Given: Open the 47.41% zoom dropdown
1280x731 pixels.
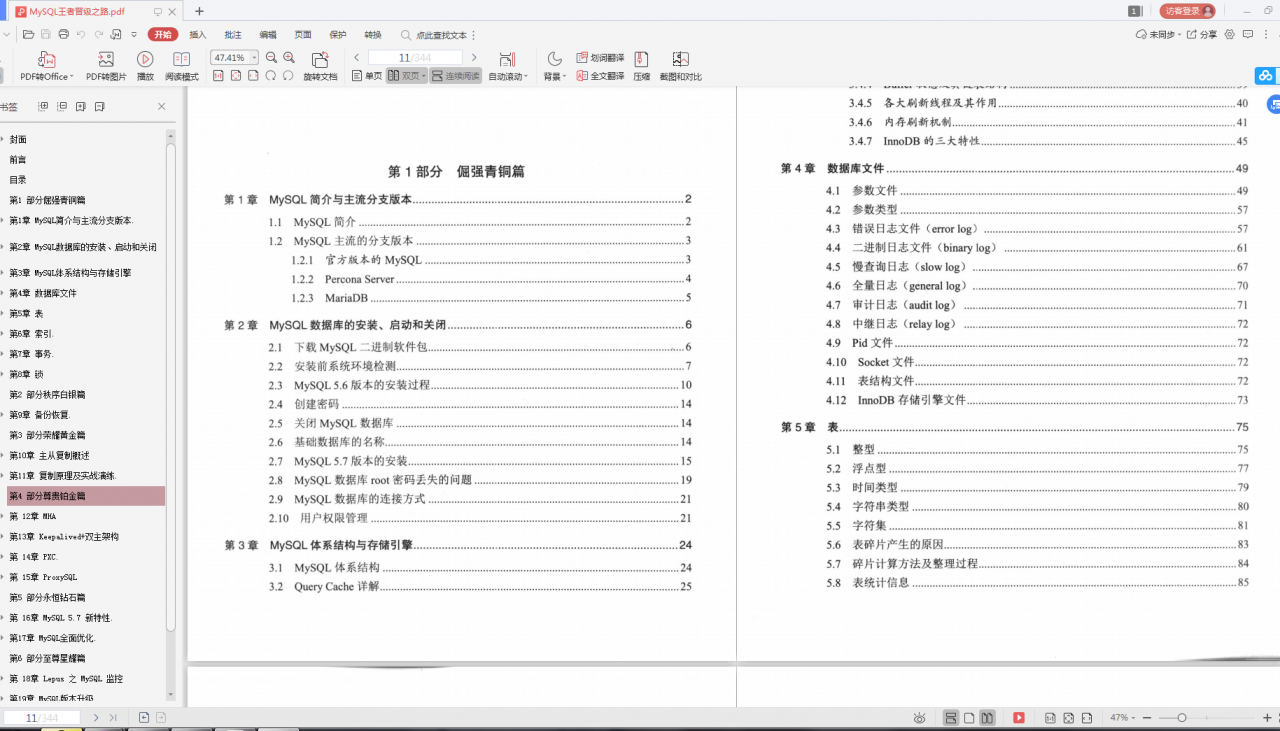Looking at the screenshot, I should point(254,58).
